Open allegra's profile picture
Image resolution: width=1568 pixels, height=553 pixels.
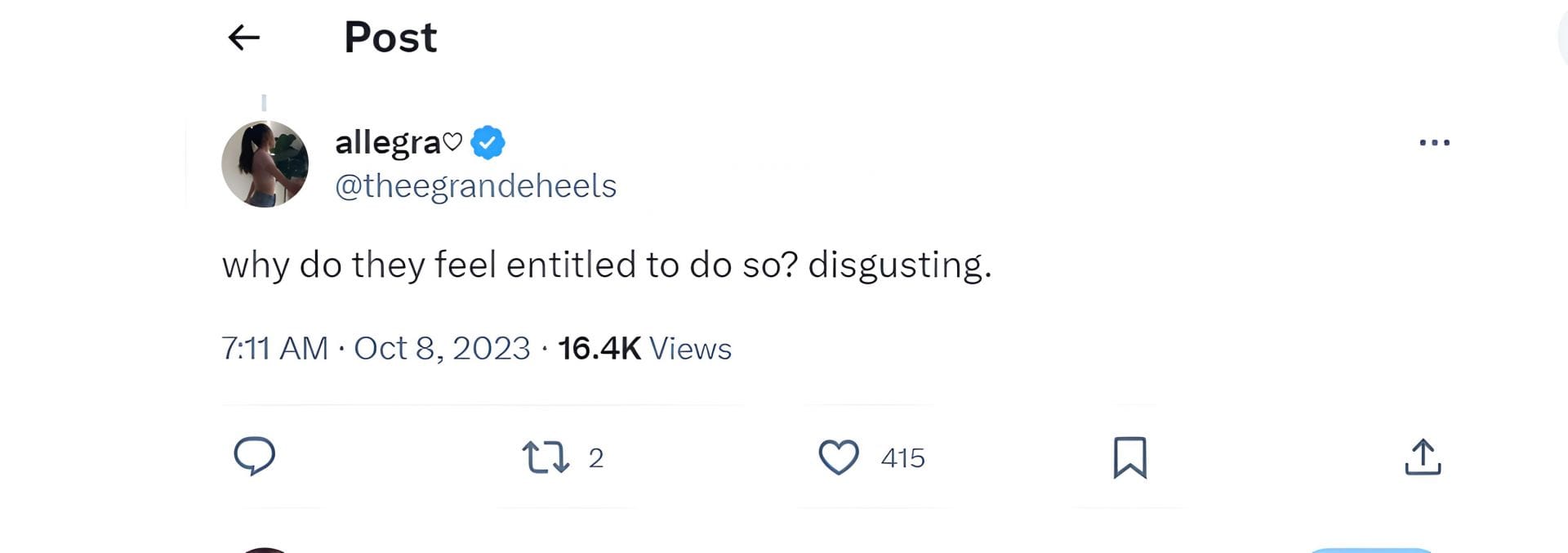coord(265,164)
